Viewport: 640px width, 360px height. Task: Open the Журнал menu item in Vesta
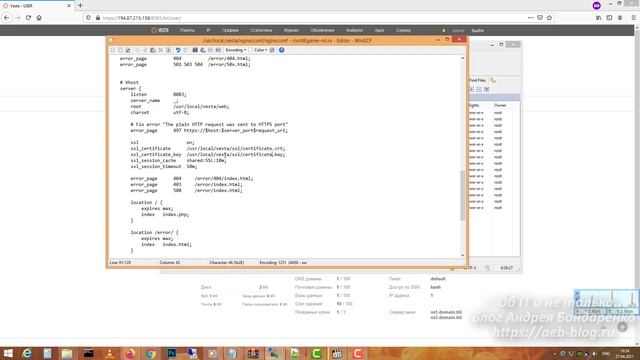(291, 30)
